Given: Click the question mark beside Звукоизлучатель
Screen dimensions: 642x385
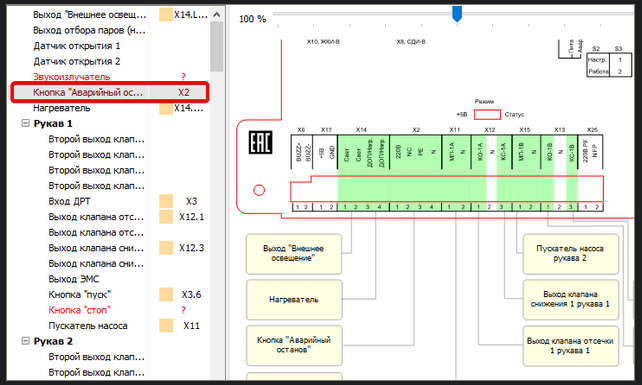Looking at the screenshot, I should click(x=183, y=77).
